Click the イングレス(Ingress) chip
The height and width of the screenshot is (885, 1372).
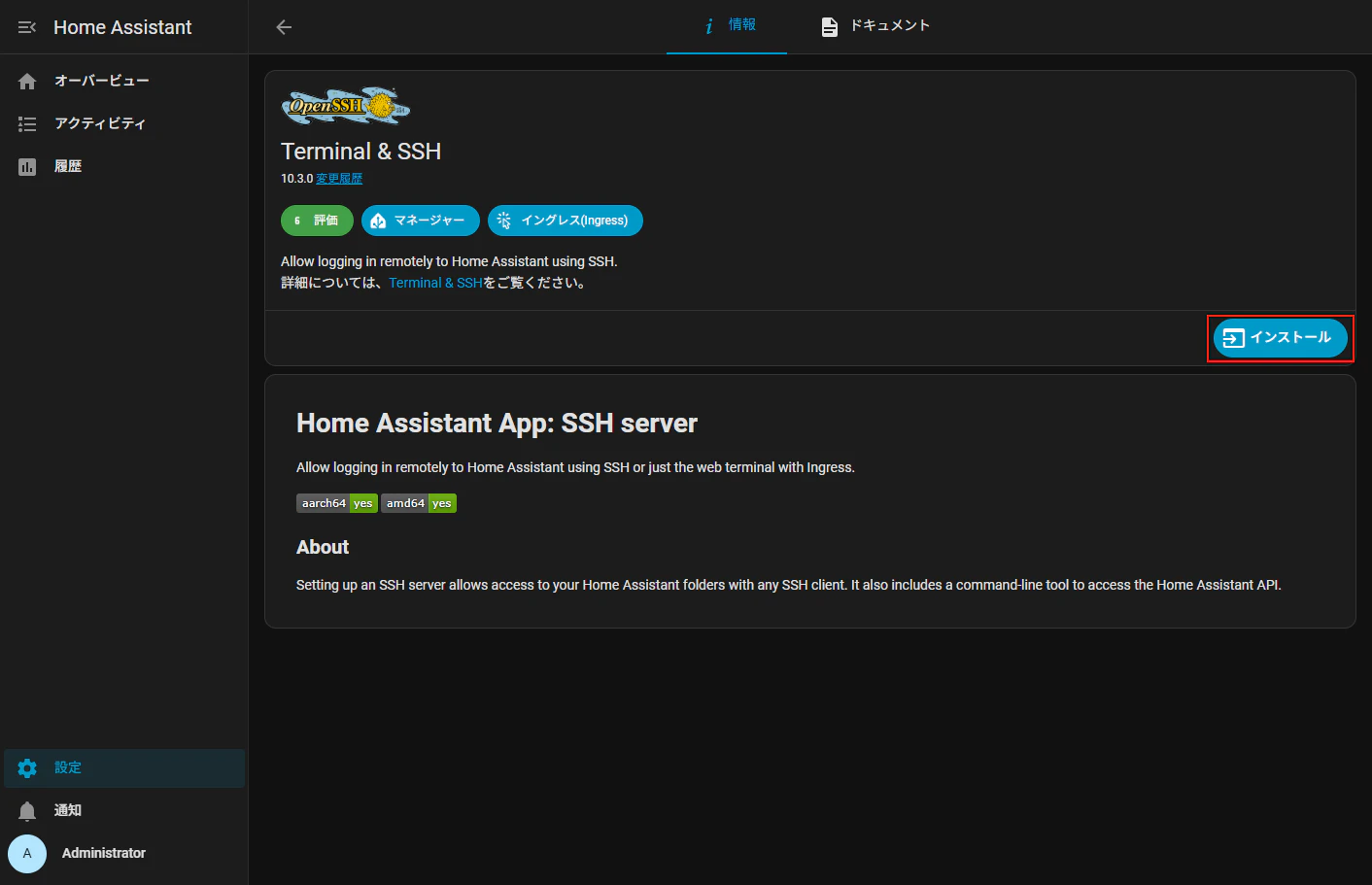pos(566,221)
